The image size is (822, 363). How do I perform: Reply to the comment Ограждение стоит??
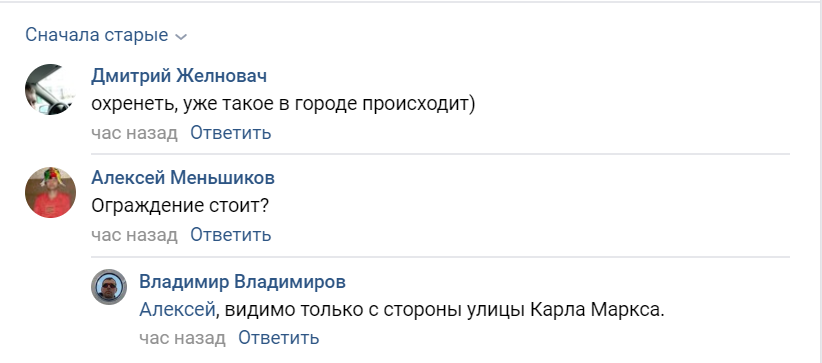(x=231, y=234)
